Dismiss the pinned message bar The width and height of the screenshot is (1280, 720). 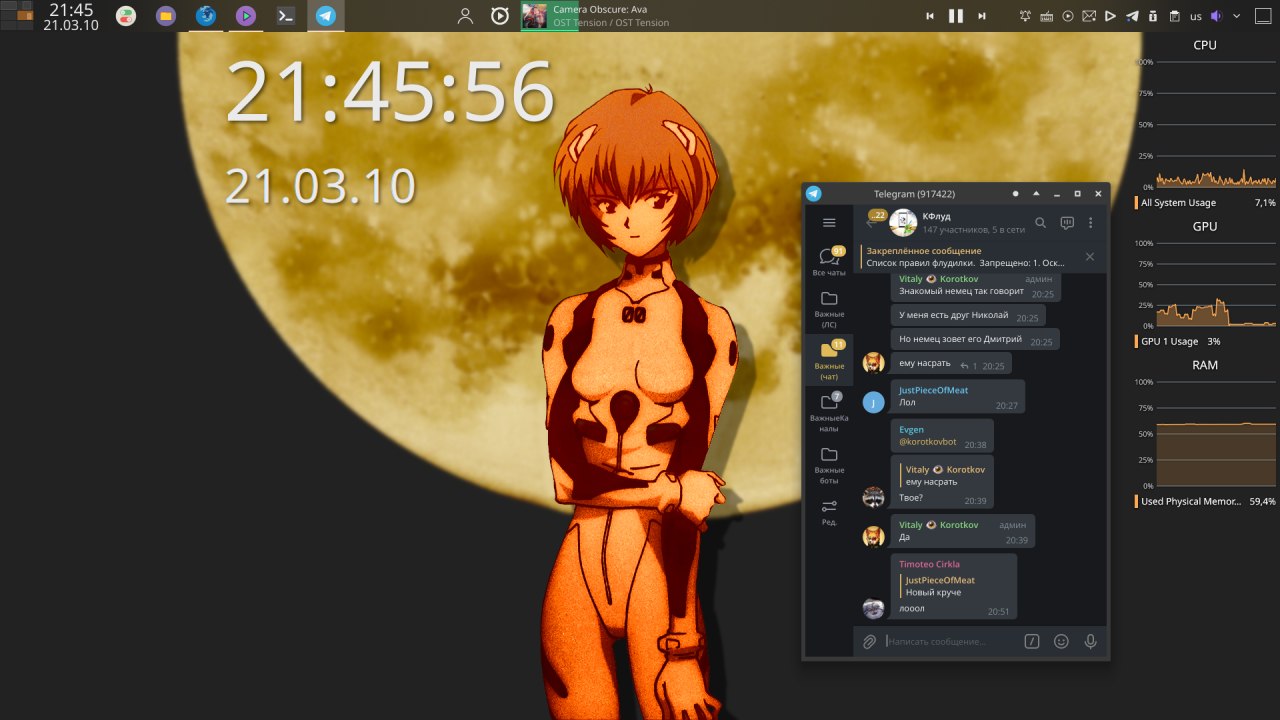1090,257
